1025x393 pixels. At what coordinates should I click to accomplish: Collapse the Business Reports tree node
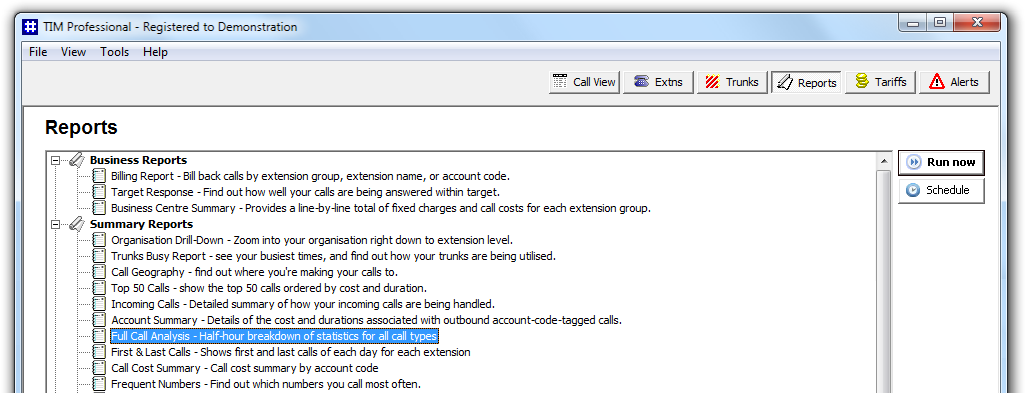[x=56, y=160]
